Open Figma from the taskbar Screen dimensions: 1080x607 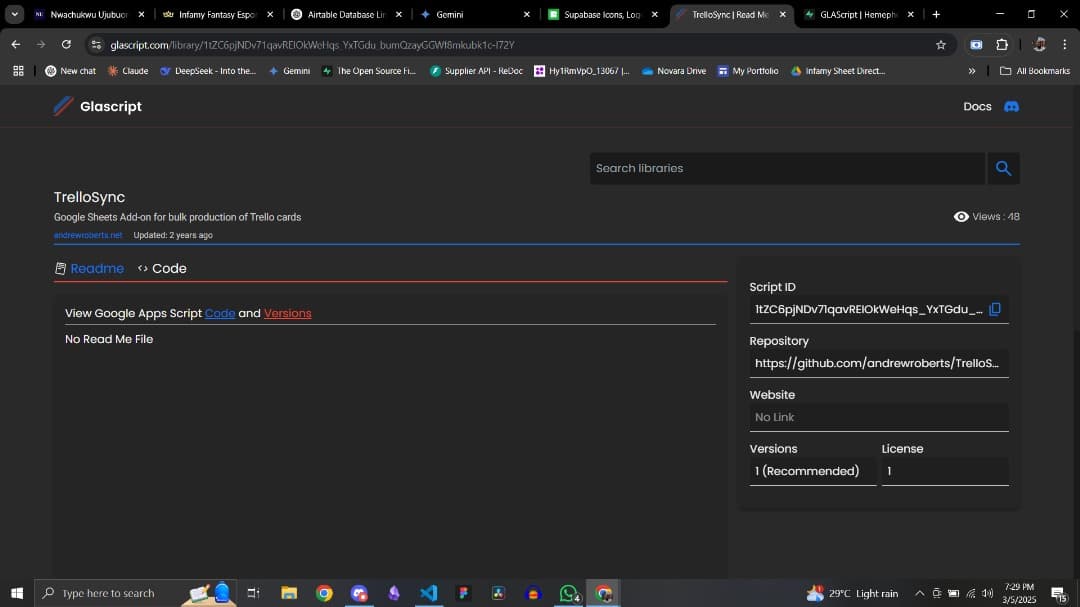(x=464, y=593)
